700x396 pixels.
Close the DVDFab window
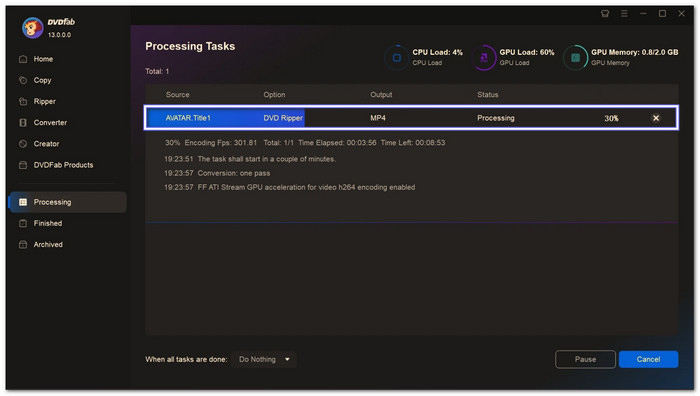point(682,13)
